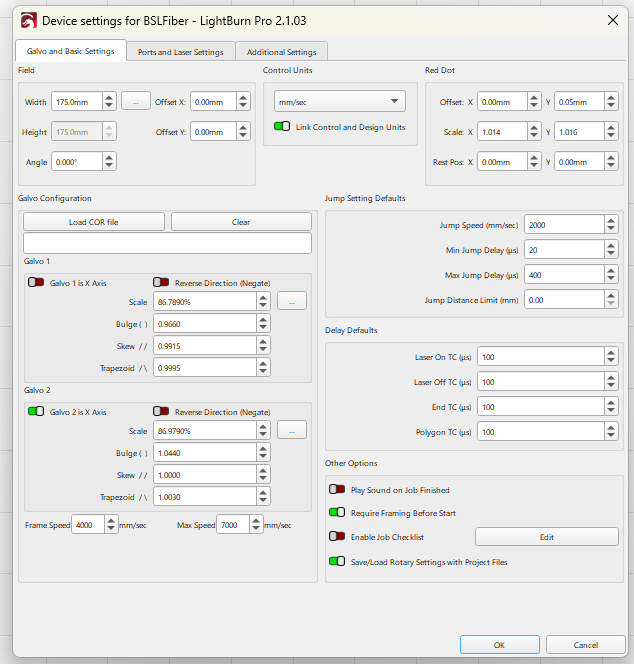Open the Additional Settings tab
The width and height of the screenshot is (634, 664).
(x=282, y=52)
